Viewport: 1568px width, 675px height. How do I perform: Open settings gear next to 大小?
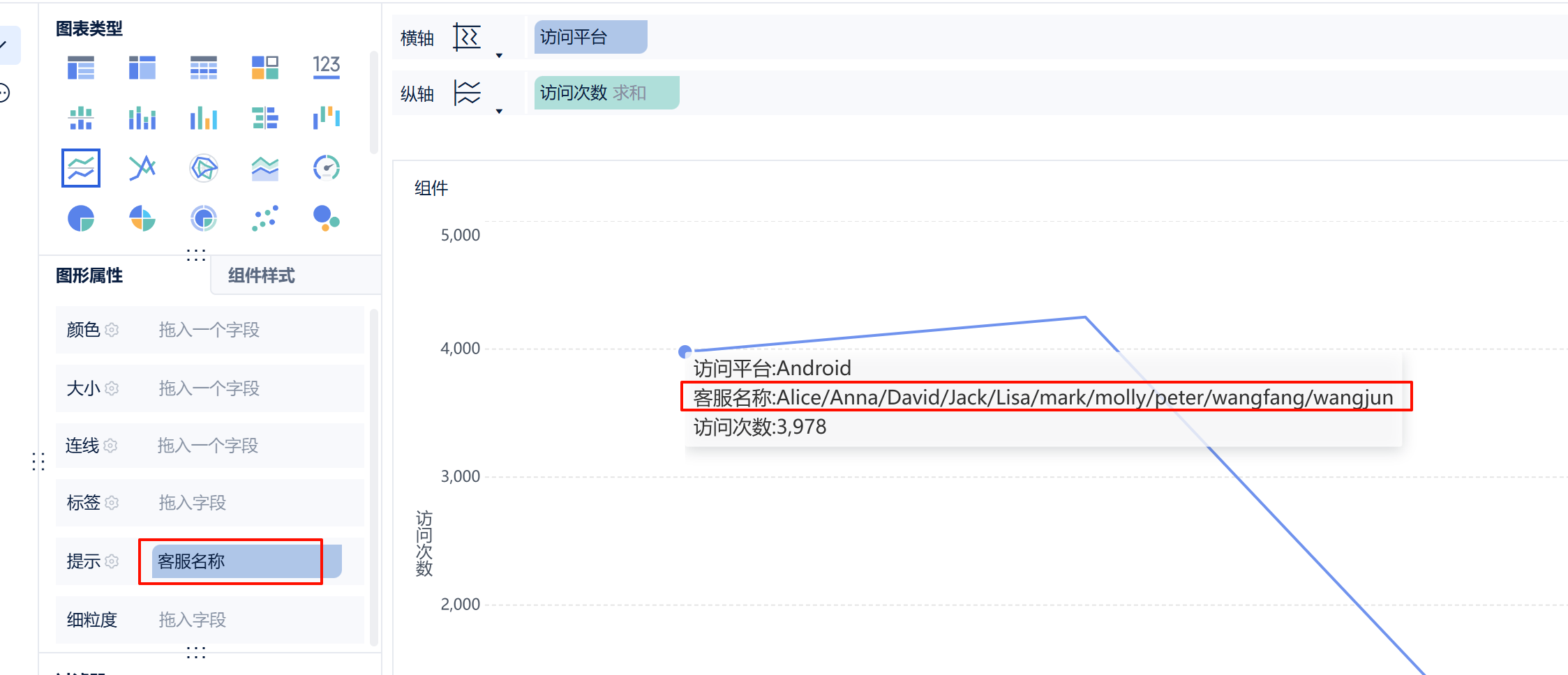pyautogui.click(x=112, y=388)
